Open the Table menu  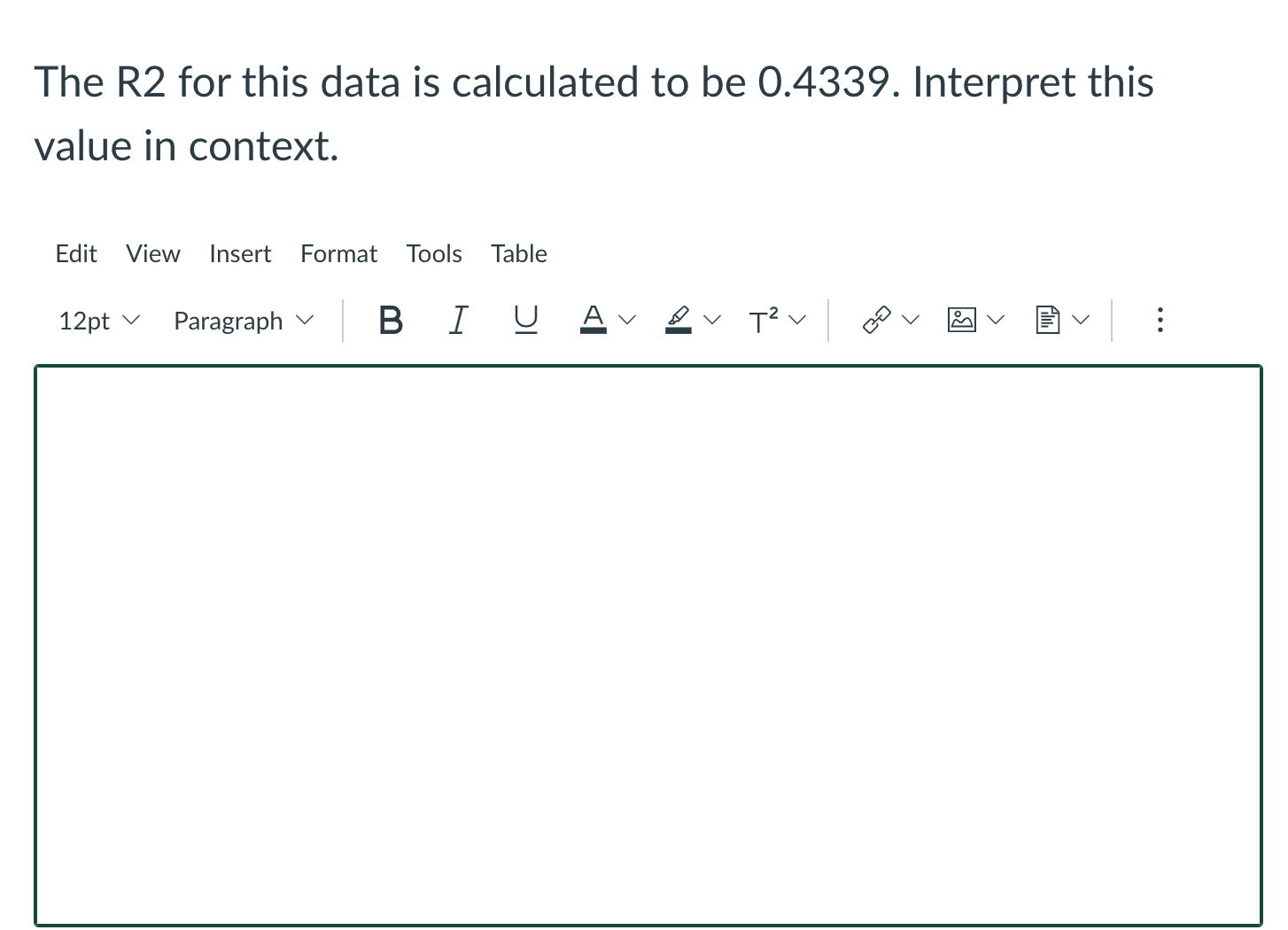tap(519, 254)
